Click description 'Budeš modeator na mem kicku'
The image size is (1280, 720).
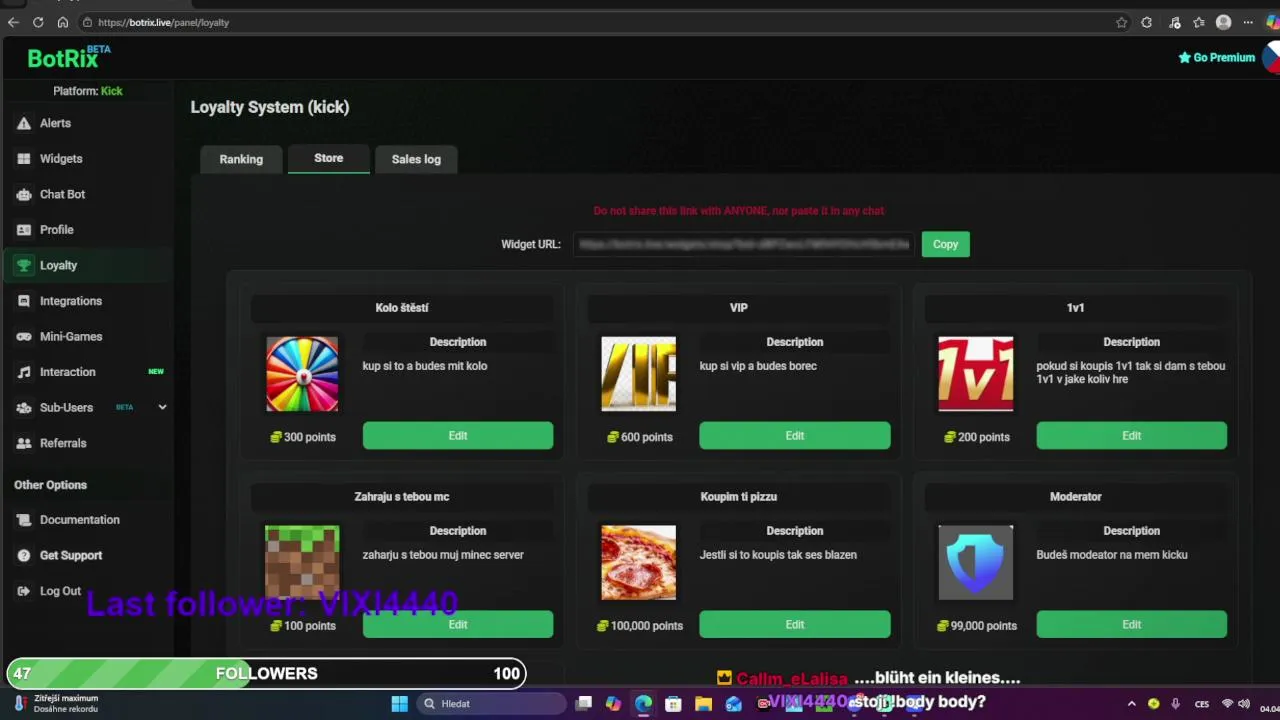pos(1112,555)
